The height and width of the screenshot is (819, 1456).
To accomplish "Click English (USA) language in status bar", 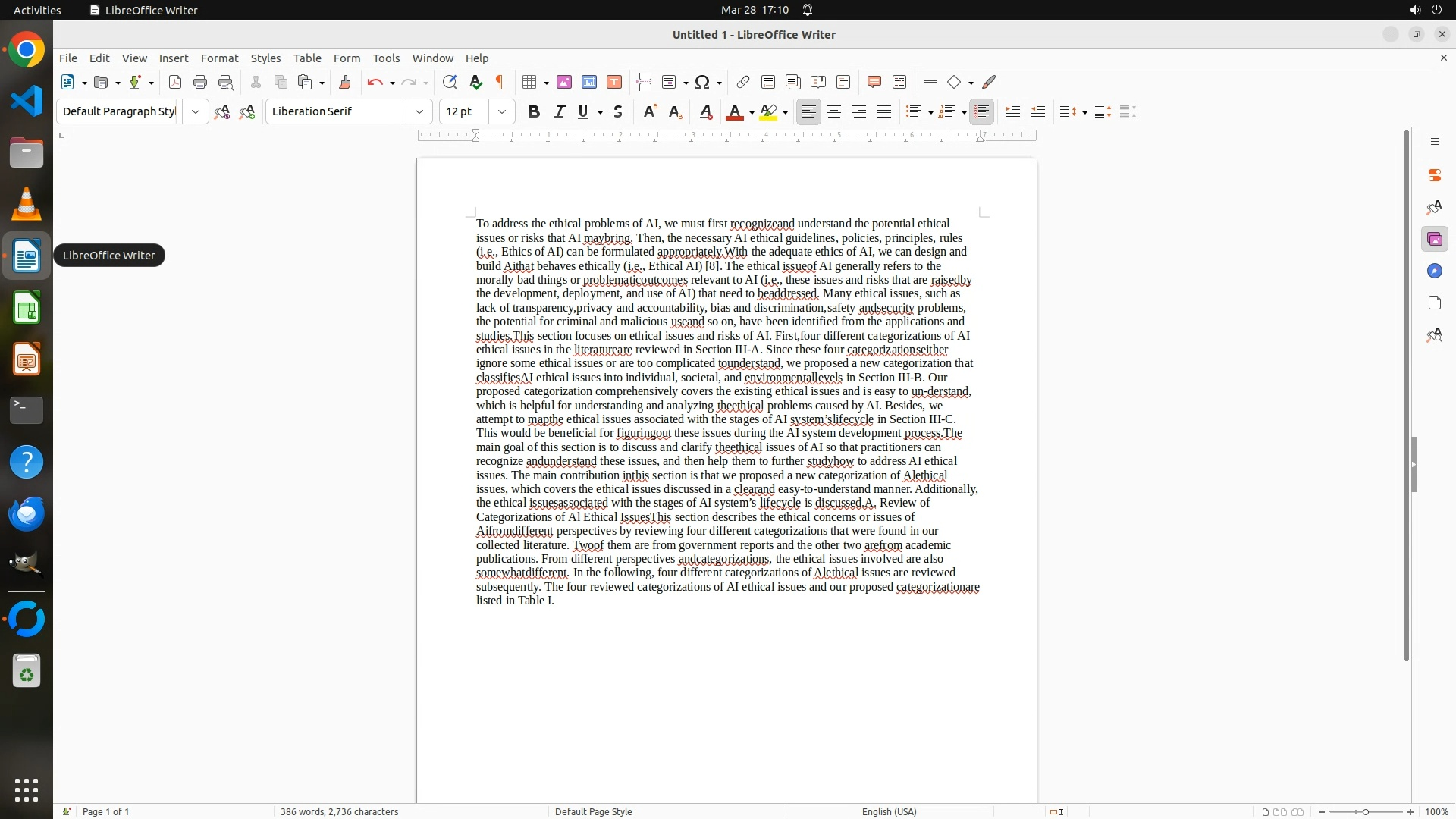I will point(889,811).
